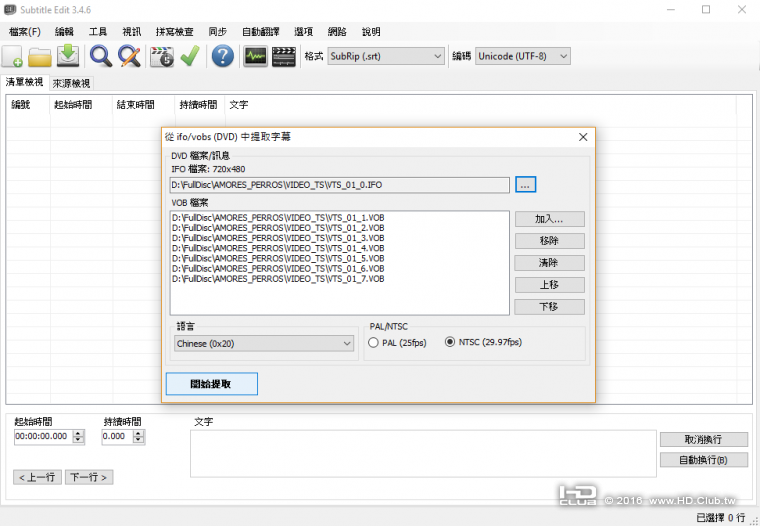The height and width of the screenshot is (526, 760).
Task: Click the New subtitle file icon
Action: 13,56
